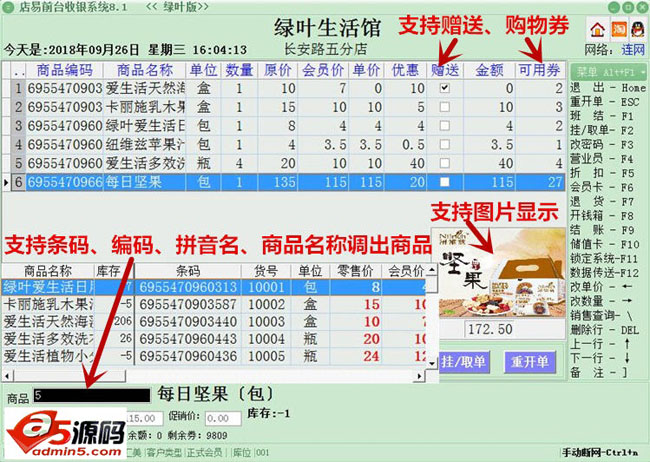Click the 可用券 column header

(540, 70)
